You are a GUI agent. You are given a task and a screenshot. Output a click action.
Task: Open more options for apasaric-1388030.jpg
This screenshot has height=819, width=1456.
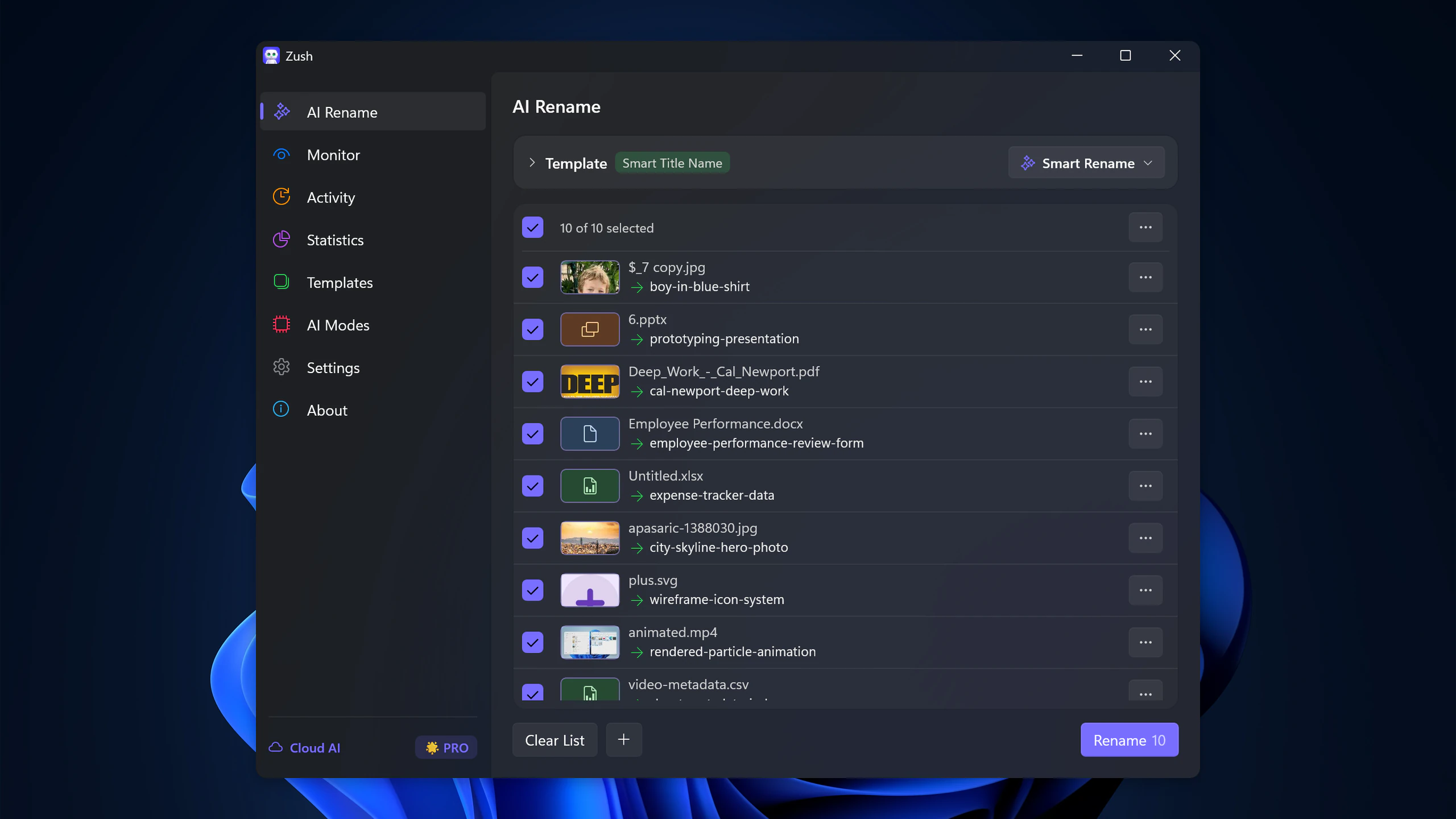coord(1145,538)
